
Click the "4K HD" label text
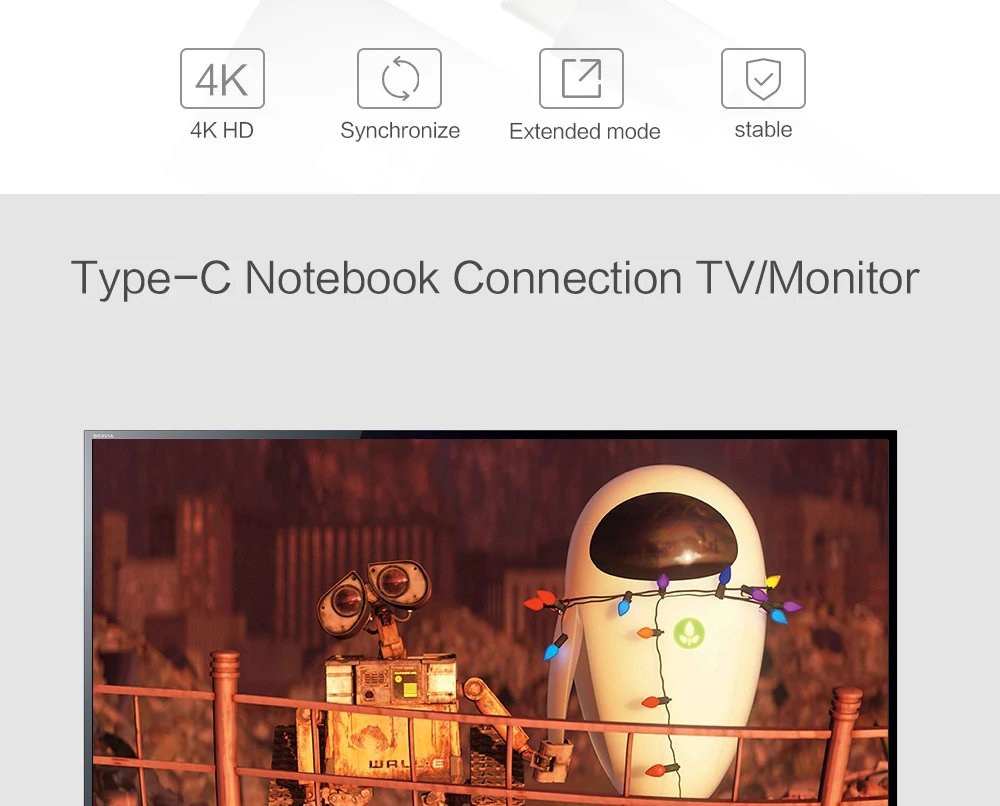pos(222,130)
